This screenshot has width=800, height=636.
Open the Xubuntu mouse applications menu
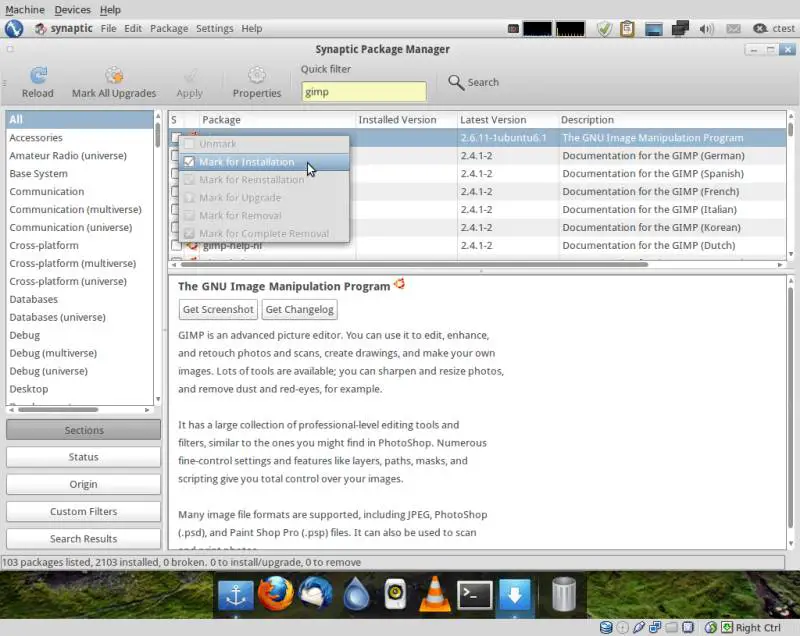coord(14,29)
